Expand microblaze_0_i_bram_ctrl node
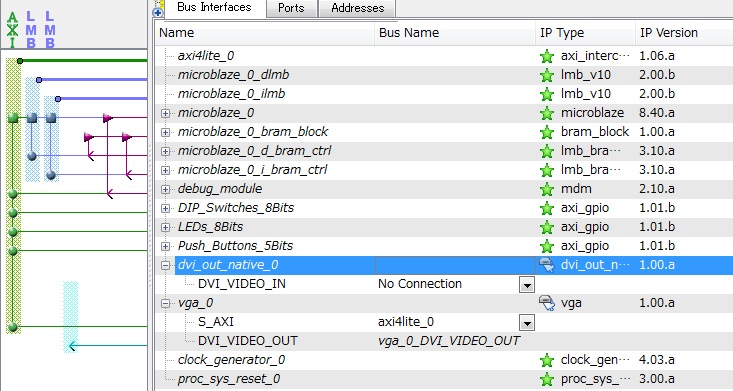 click(165, 170)
